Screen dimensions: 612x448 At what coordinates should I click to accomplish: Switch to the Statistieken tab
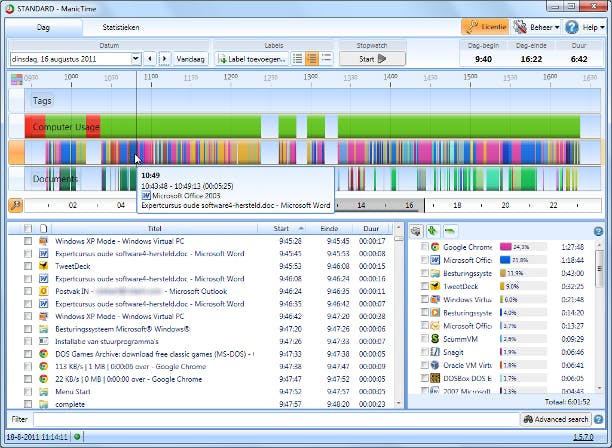(122, 29)
